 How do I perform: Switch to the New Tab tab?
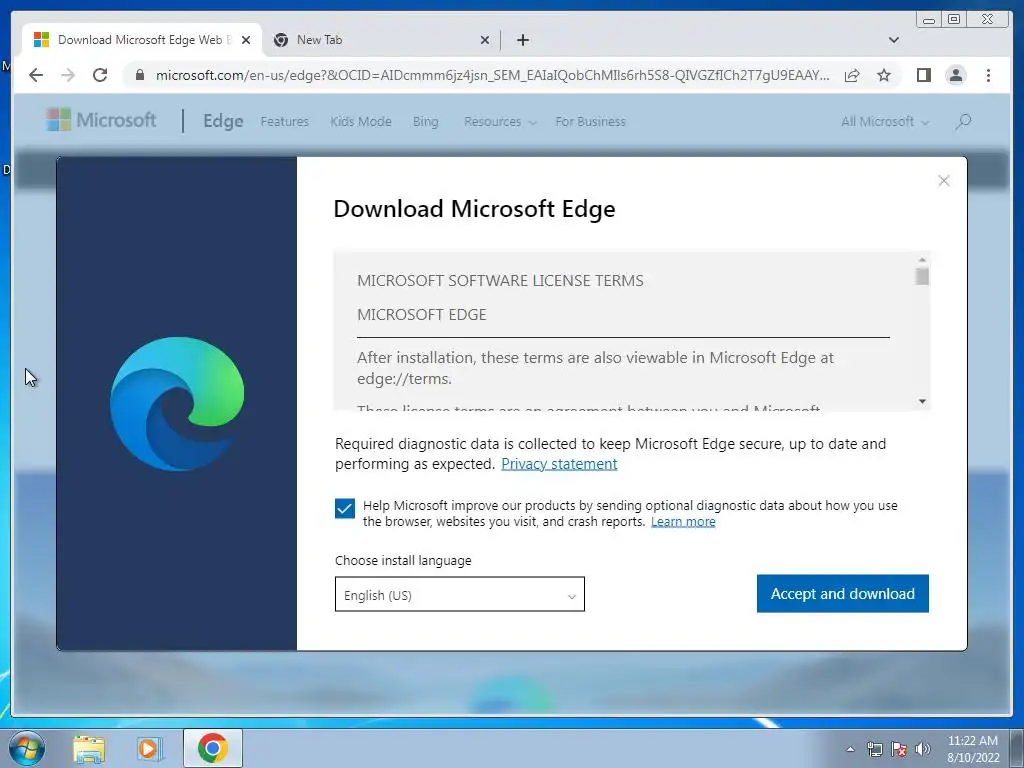point(381,40)
